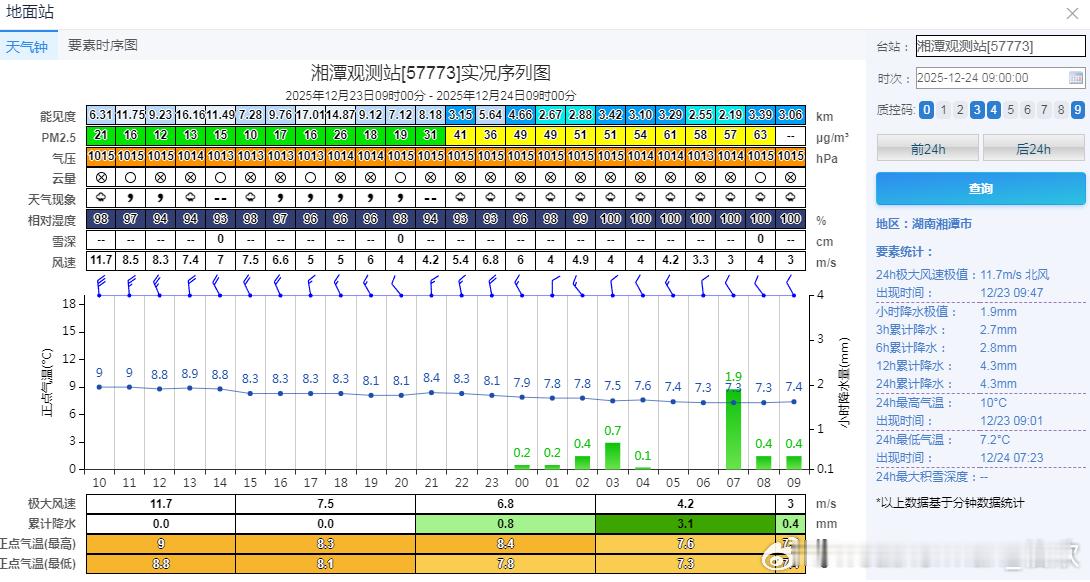The height and width of the screenshot is (582, 1090).
Task: Select the relative humidity cell showing 99
Action: tap(580, 219)
